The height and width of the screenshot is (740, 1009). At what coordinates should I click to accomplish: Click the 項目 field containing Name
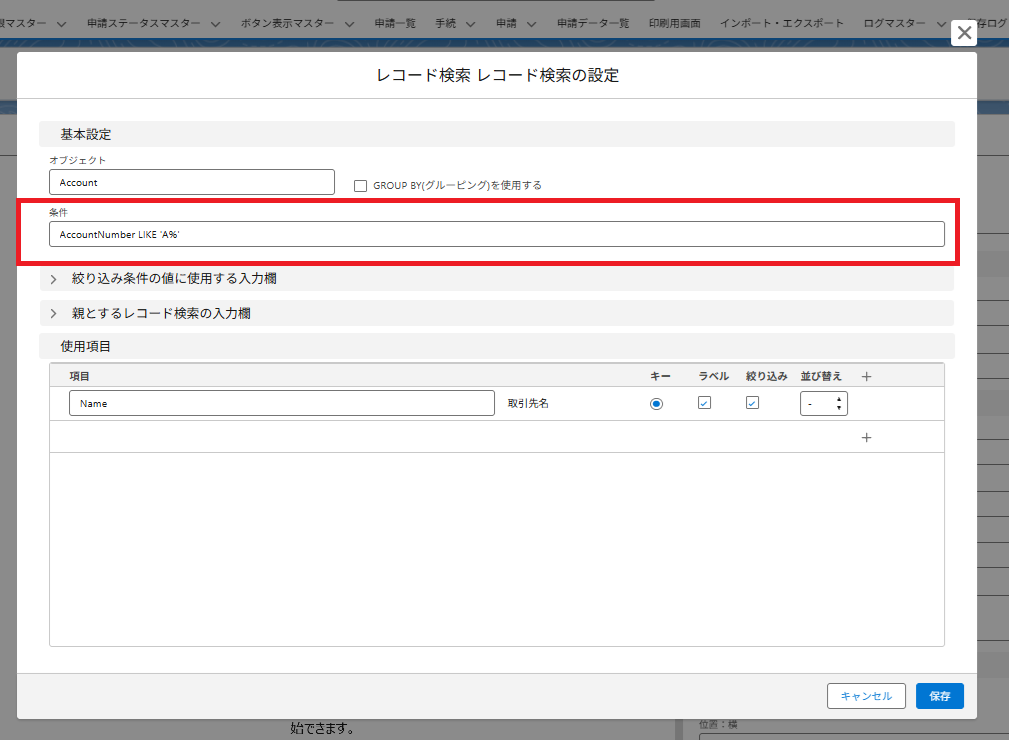click(282, 403)
